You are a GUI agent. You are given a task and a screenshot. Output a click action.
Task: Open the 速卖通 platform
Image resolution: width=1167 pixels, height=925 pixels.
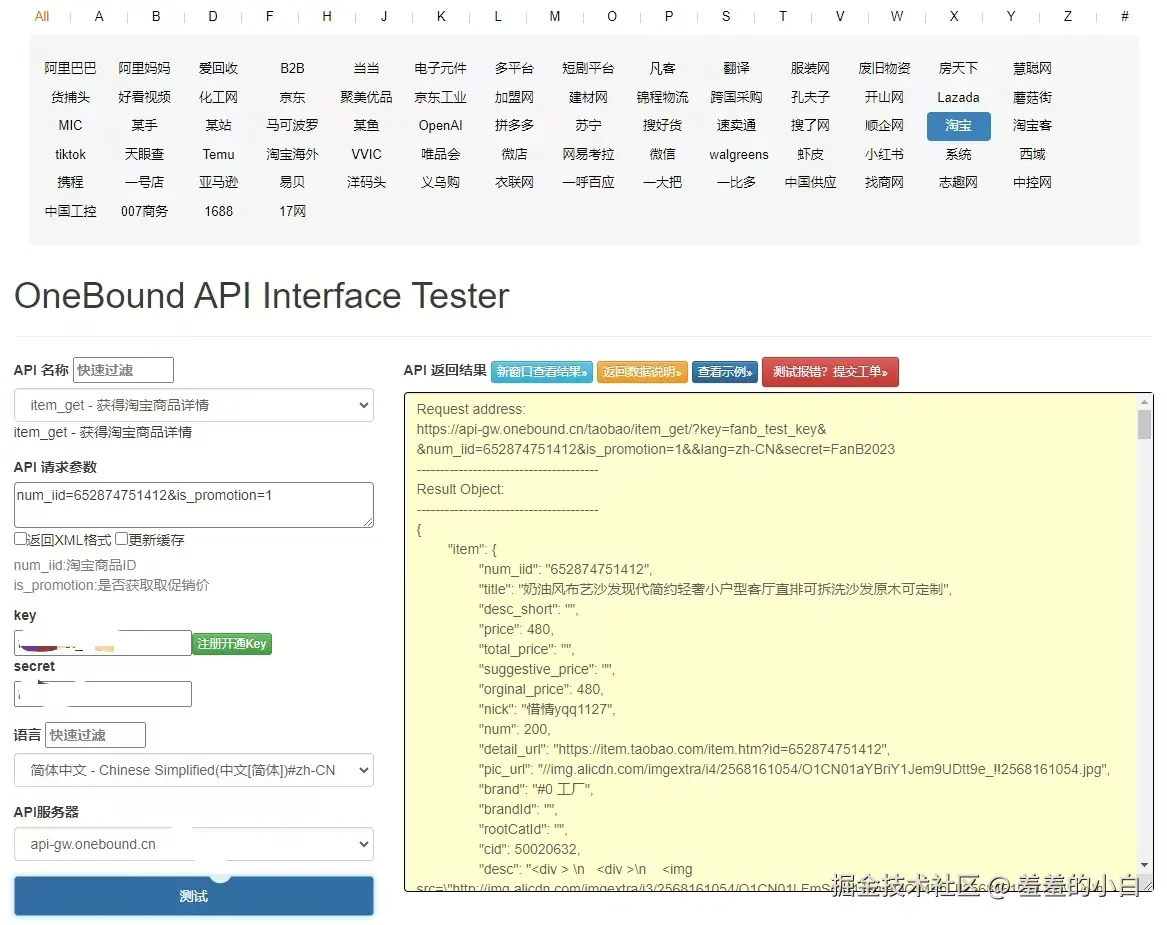[736, 126]
